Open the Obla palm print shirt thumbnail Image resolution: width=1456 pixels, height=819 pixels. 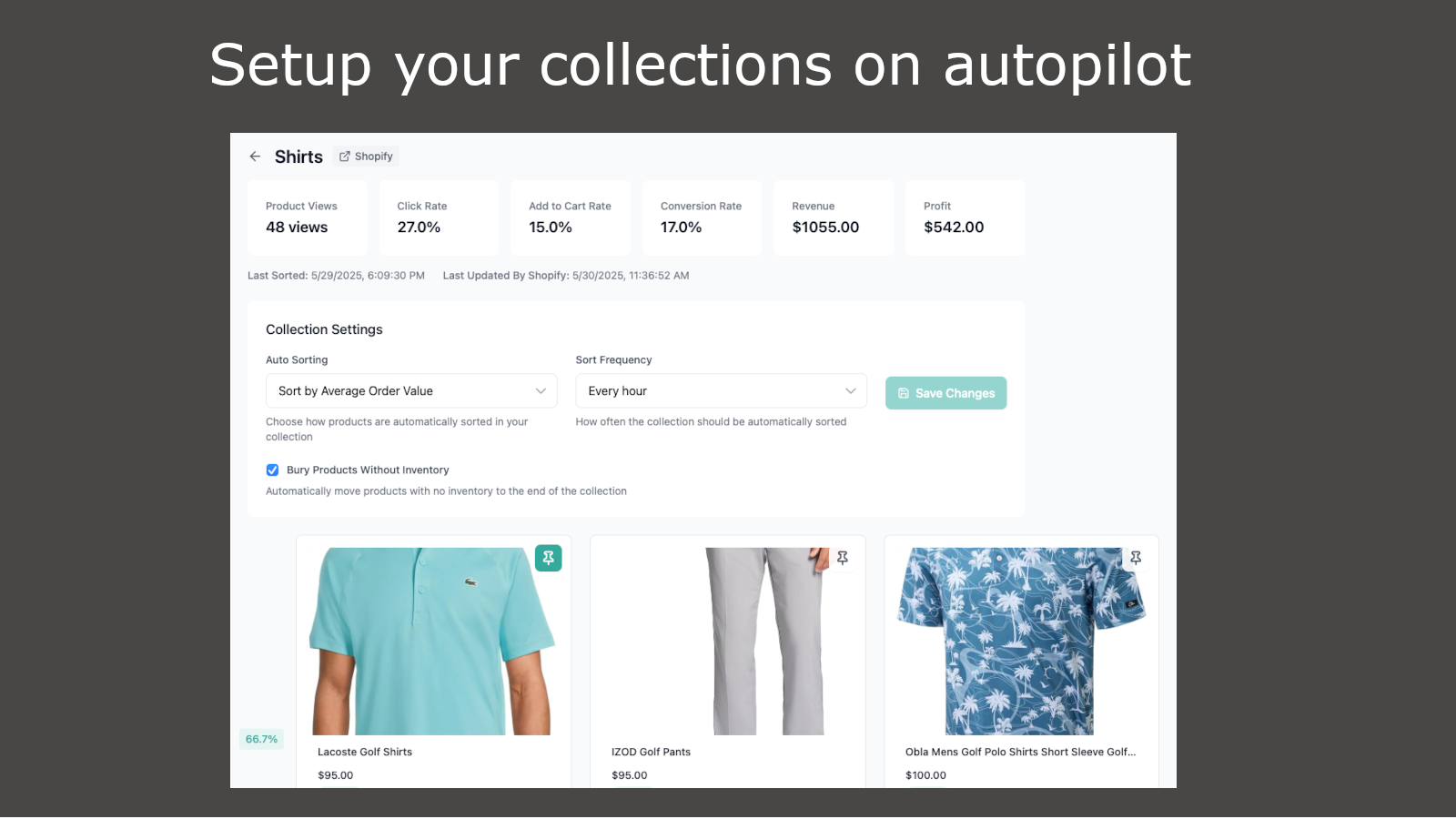point(1021,642)
